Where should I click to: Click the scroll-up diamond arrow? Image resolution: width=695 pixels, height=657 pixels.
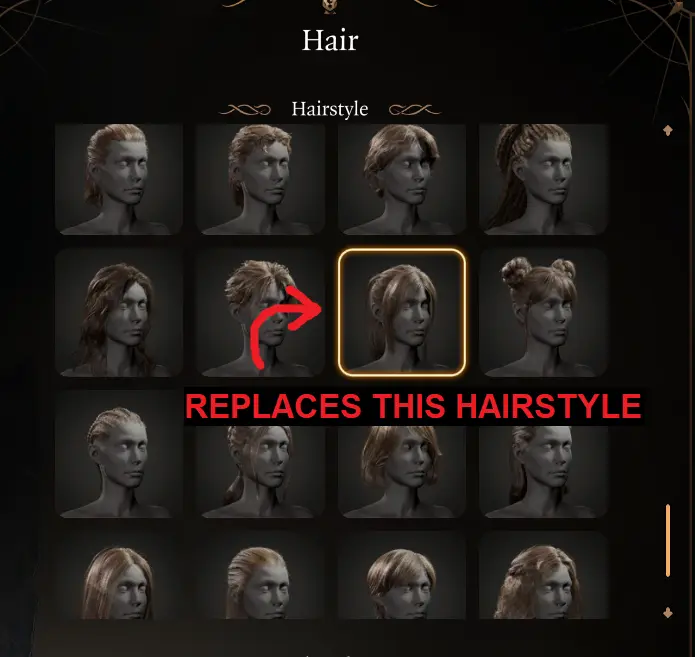point(668,130)
